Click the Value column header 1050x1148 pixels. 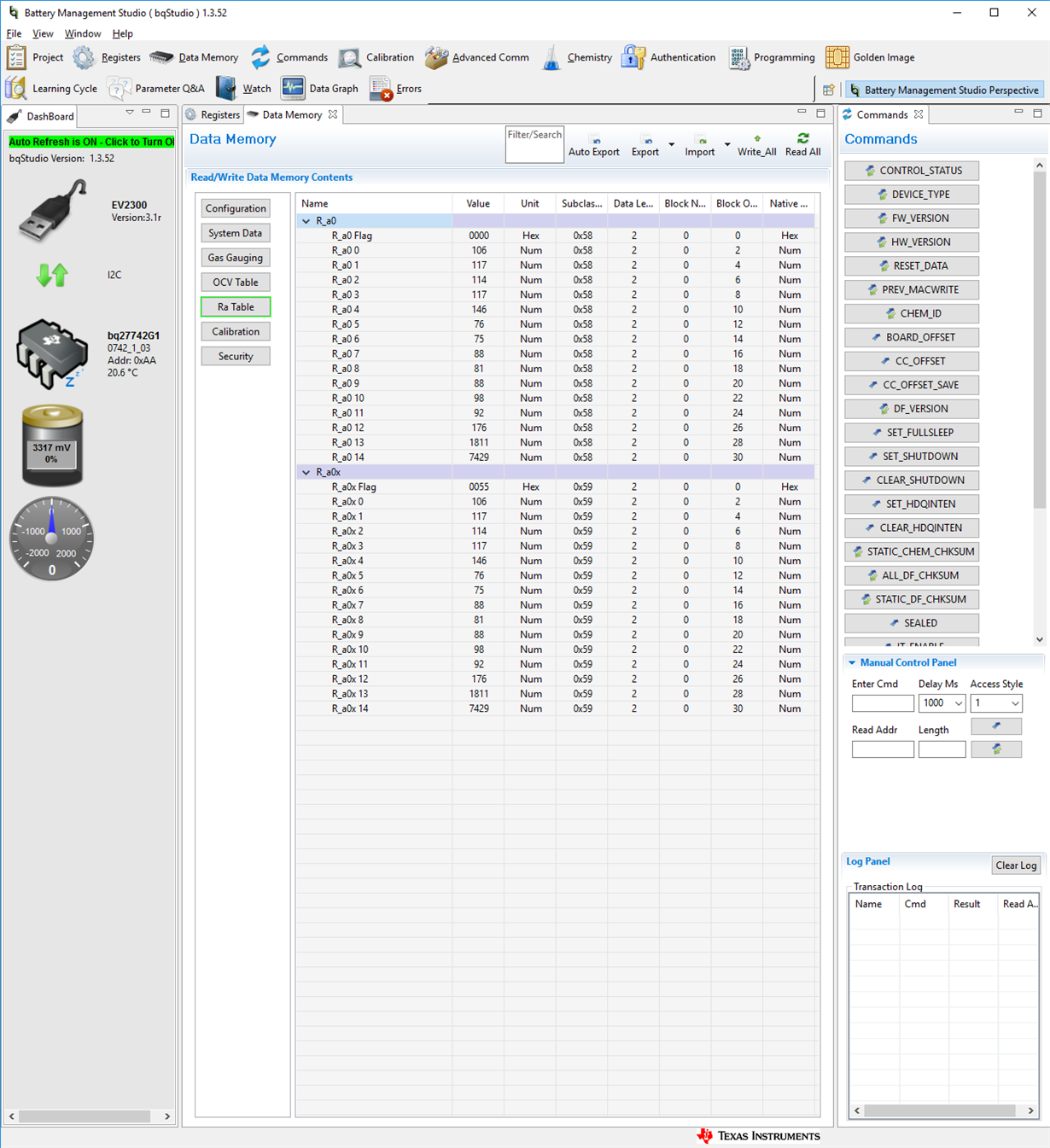pyautogui.click(x=478, y=204)
